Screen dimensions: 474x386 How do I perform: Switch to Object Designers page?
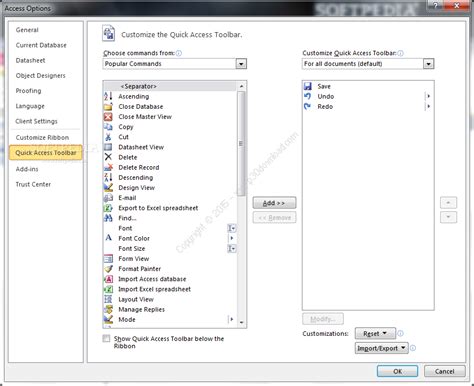click(40, 76)
